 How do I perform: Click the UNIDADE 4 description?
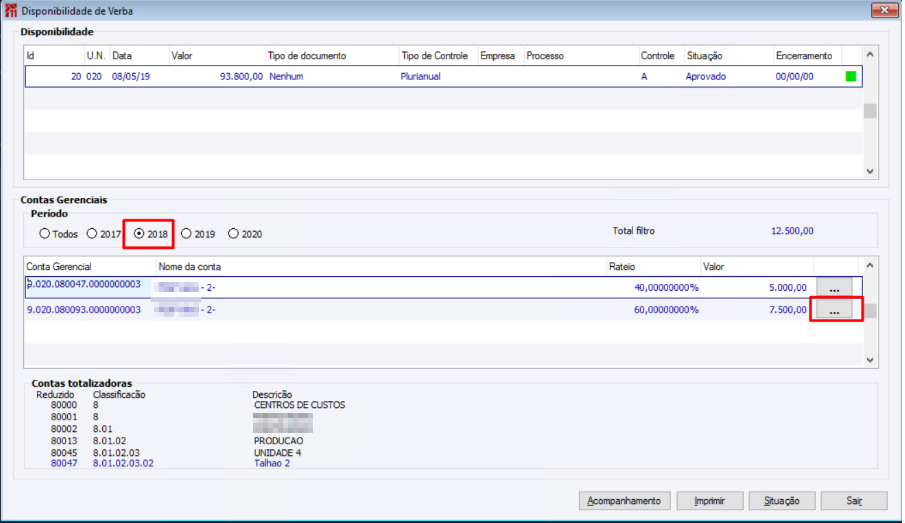tap(278, 453)
